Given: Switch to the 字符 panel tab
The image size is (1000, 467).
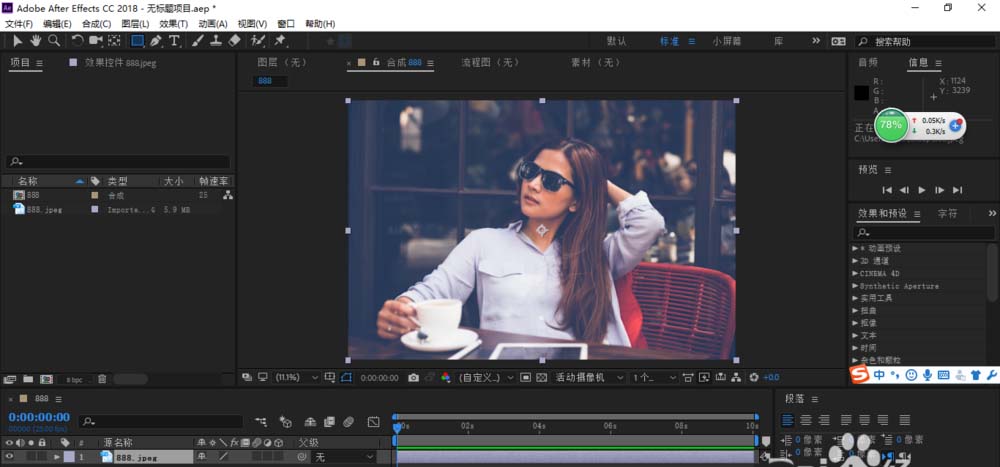Looking at the screenshot, I should [x=947, y=213].
